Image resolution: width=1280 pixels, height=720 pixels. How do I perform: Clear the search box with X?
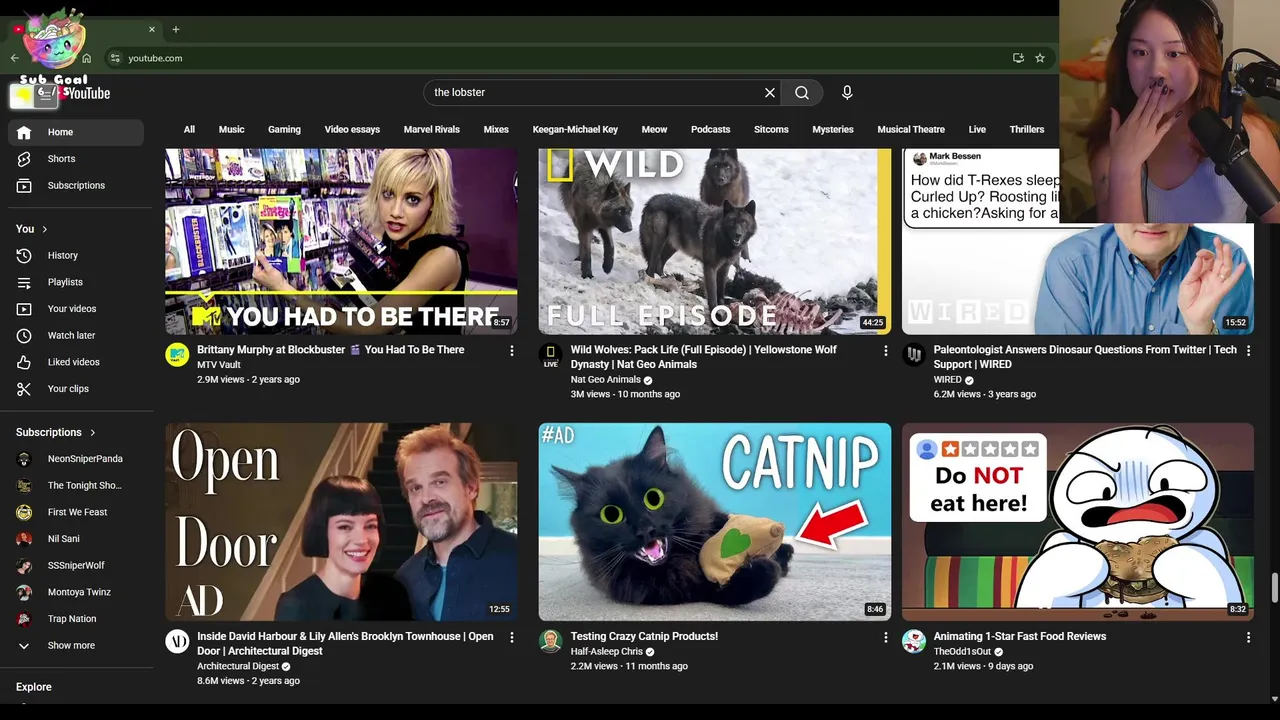770,92
